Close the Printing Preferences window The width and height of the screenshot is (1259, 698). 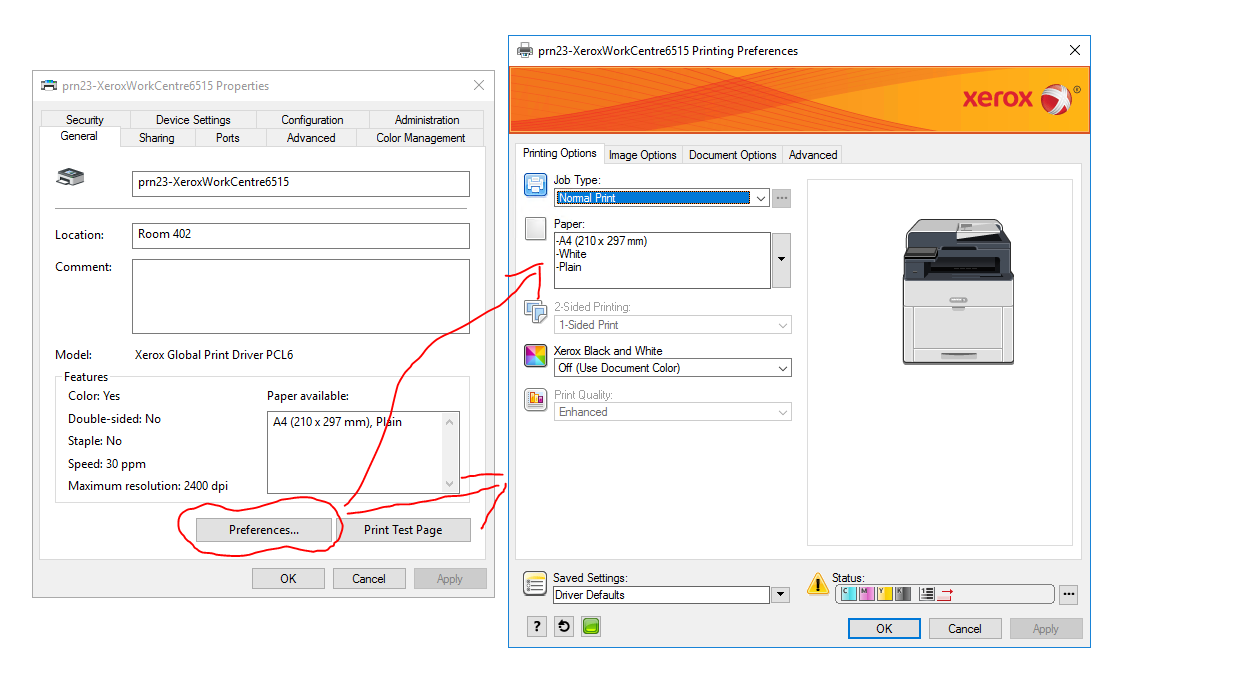click(1075, 50)
